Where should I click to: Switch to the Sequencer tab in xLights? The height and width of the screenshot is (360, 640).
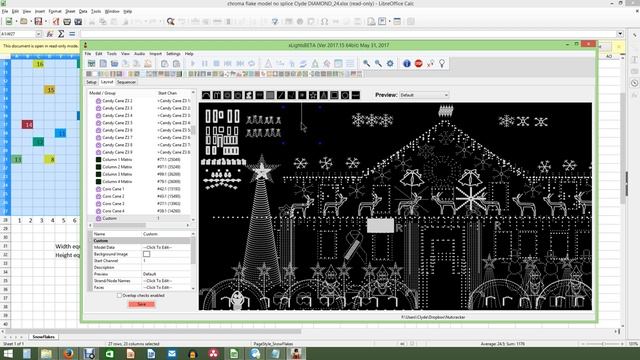(x=126, y=82)
